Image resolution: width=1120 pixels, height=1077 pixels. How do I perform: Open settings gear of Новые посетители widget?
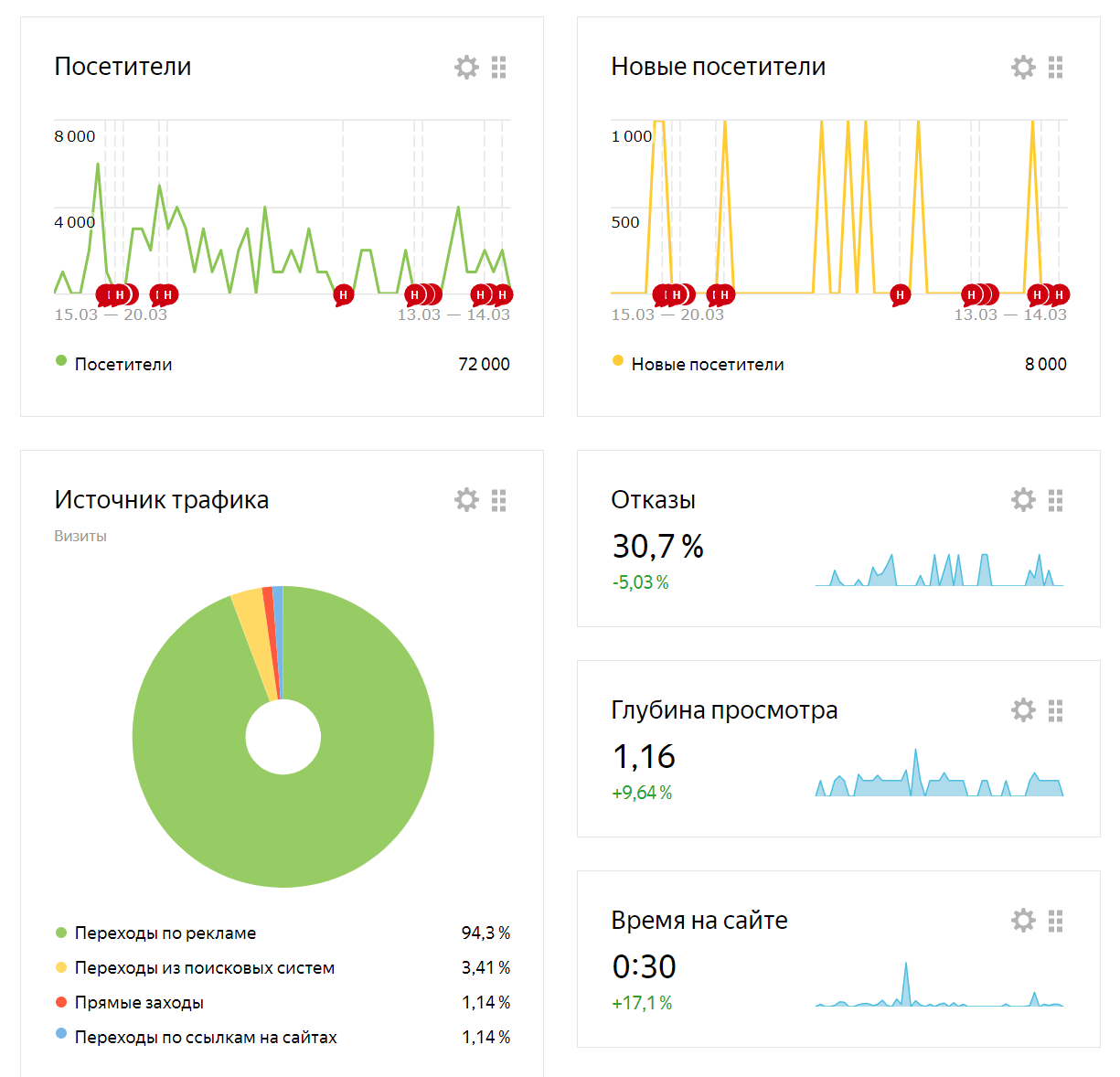tap(1023, 67)
